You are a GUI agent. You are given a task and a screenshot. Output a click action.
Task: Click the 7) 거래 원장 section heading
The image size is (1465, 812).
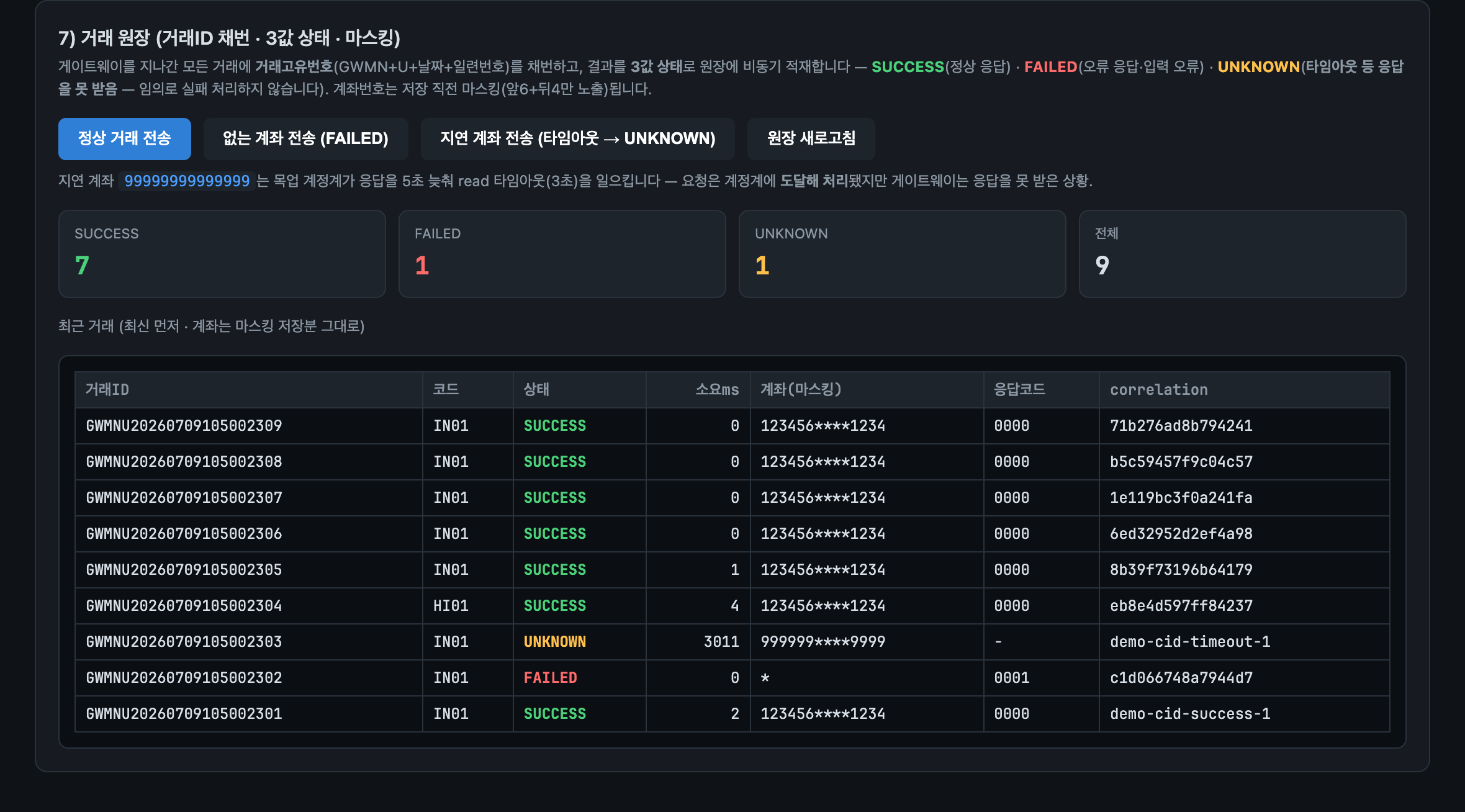pyautogui.click(x=229, y=38)
